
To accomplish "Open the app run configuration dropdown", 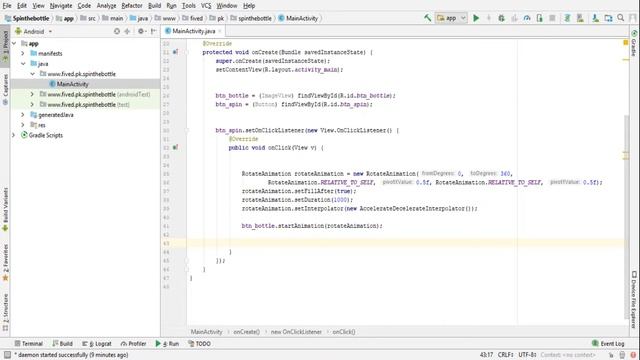I will point(451,18).
